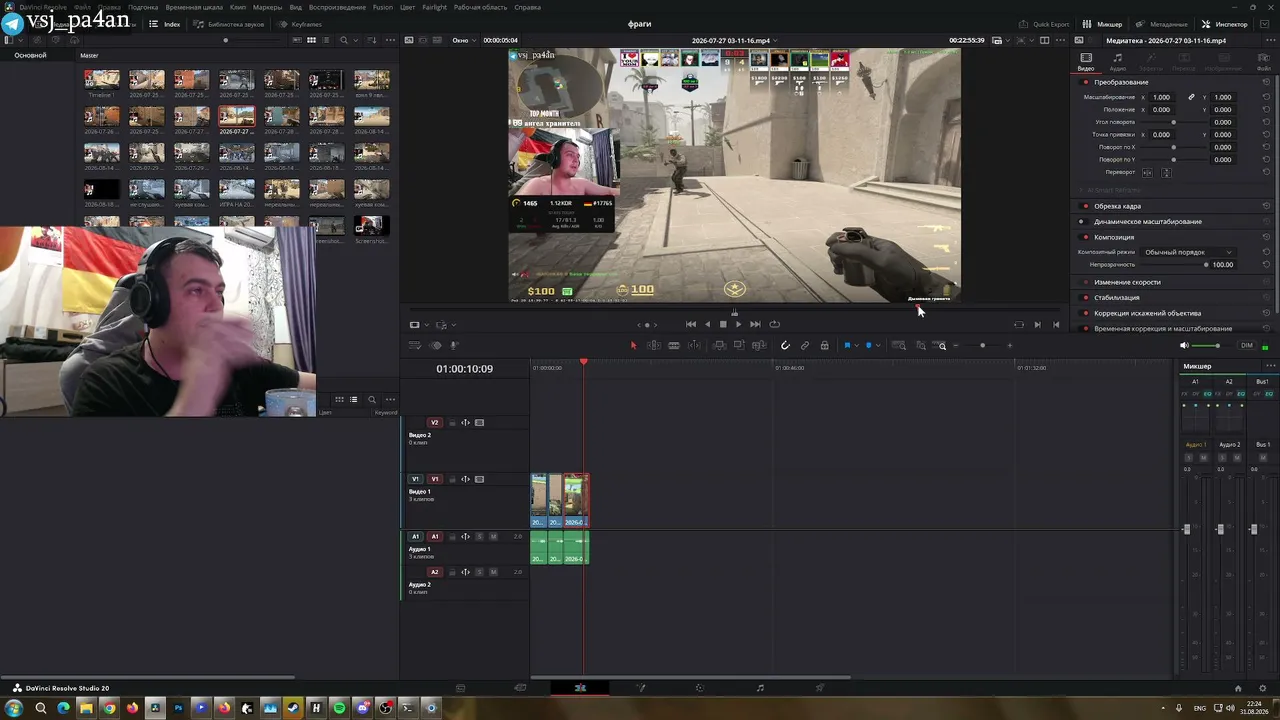Play the viewer in reverse
The image size is (1280, 720).
pyautogui.click(x=707, y=324)
